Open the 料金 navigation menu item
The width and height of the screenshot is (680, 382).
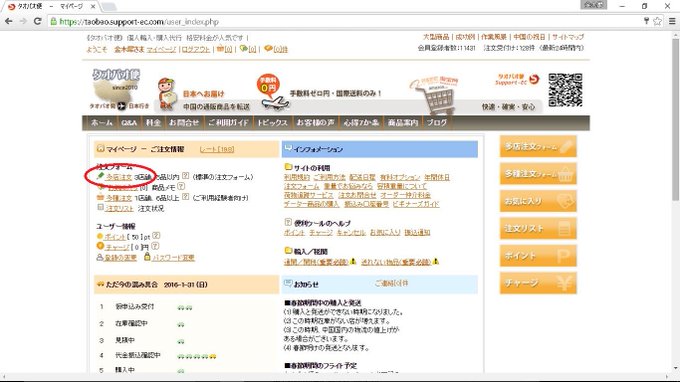coord(153,123)
